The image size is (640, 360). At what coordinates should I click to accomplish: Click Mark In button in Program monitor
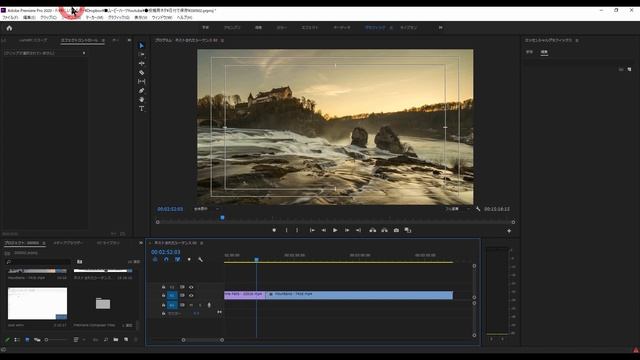pos(287,230)
